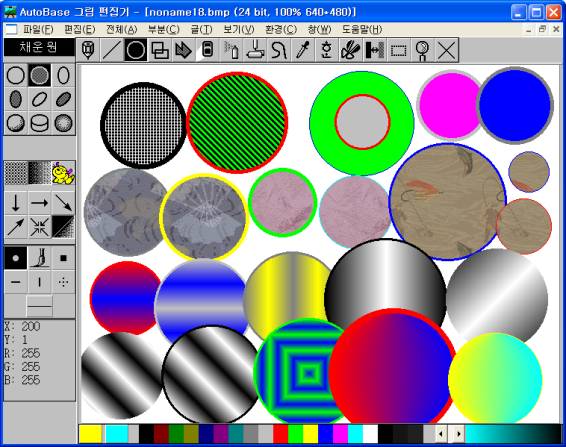566x447 pixels.
Task: Select the 3D cylinder shape option
Action: [x=39, y=123]
